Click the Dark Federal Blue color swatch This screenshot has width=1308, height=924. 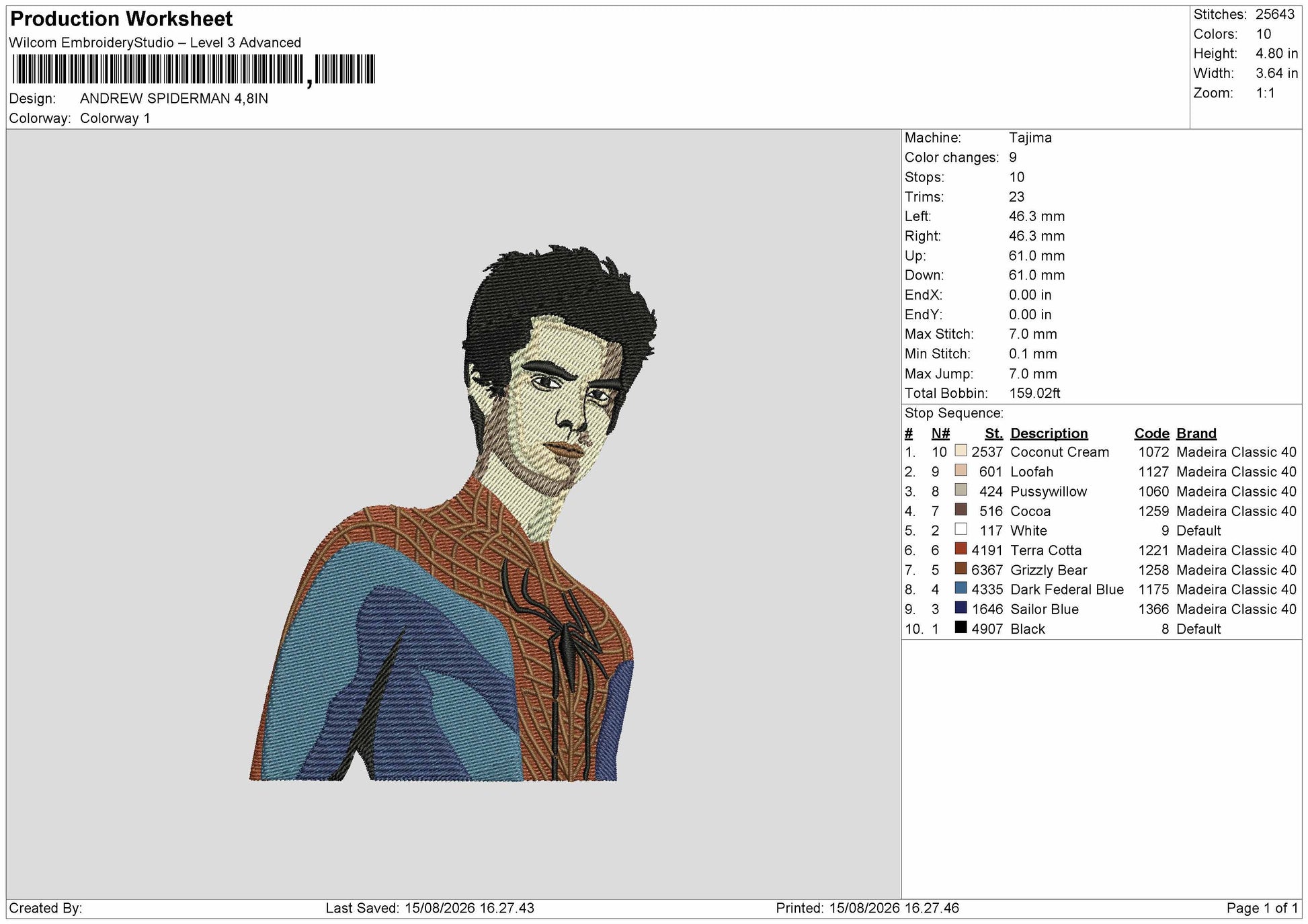pos(960,588)
